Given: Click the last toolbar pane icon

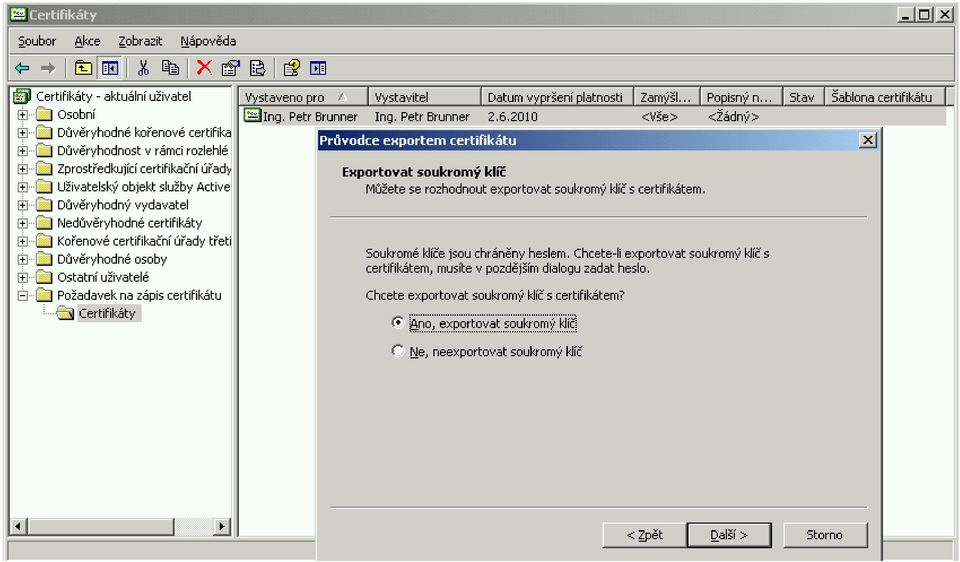Looking at the screenshot, I should click(x=318, y=68).
